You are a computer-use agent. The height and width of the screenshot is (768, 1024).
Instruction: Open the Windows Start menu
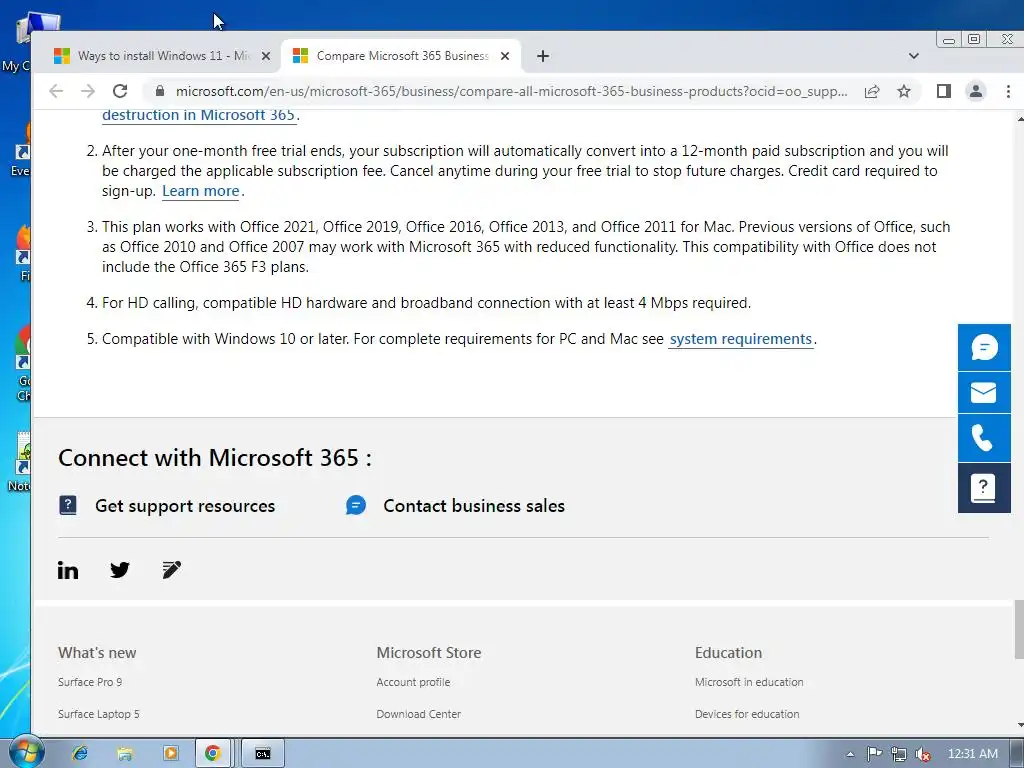click(25, 753)
